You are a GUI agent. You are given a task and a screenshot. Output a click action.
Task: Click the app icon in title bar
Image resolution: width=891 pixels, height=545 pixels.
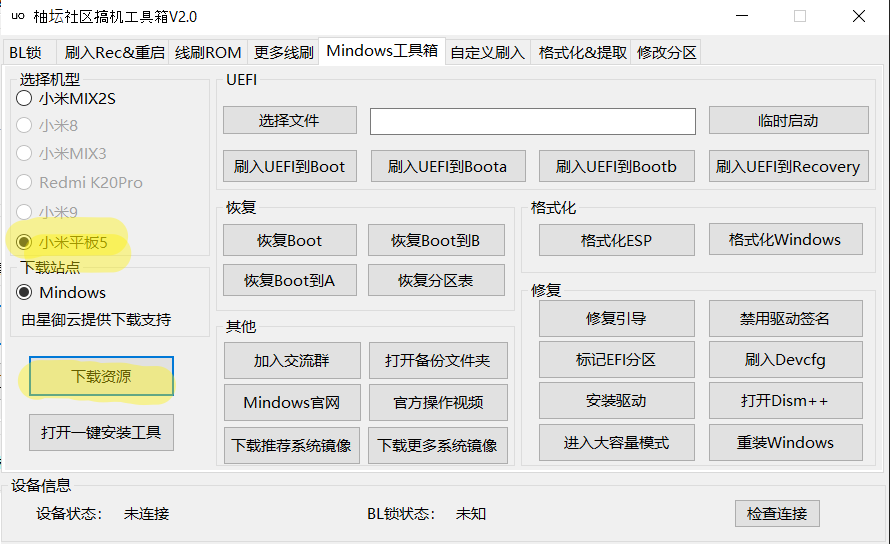tap(17, 16)
